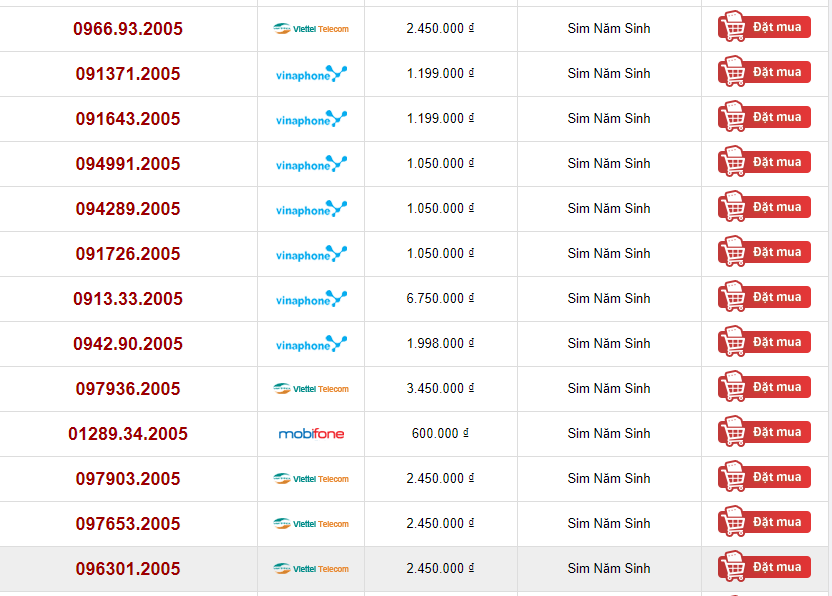The image size is (832, 596).
Task: Click Vinaphone logo in 094991.2005 row
Action: [x=311, y=164]
